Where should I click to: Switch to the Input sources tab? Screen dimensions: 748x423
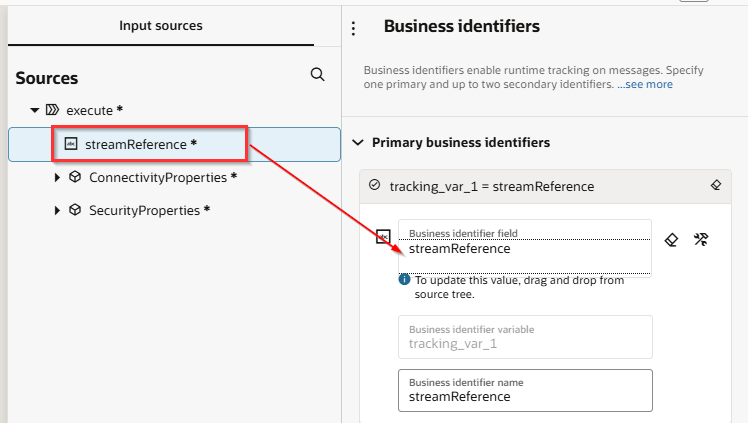coord(160,25)
